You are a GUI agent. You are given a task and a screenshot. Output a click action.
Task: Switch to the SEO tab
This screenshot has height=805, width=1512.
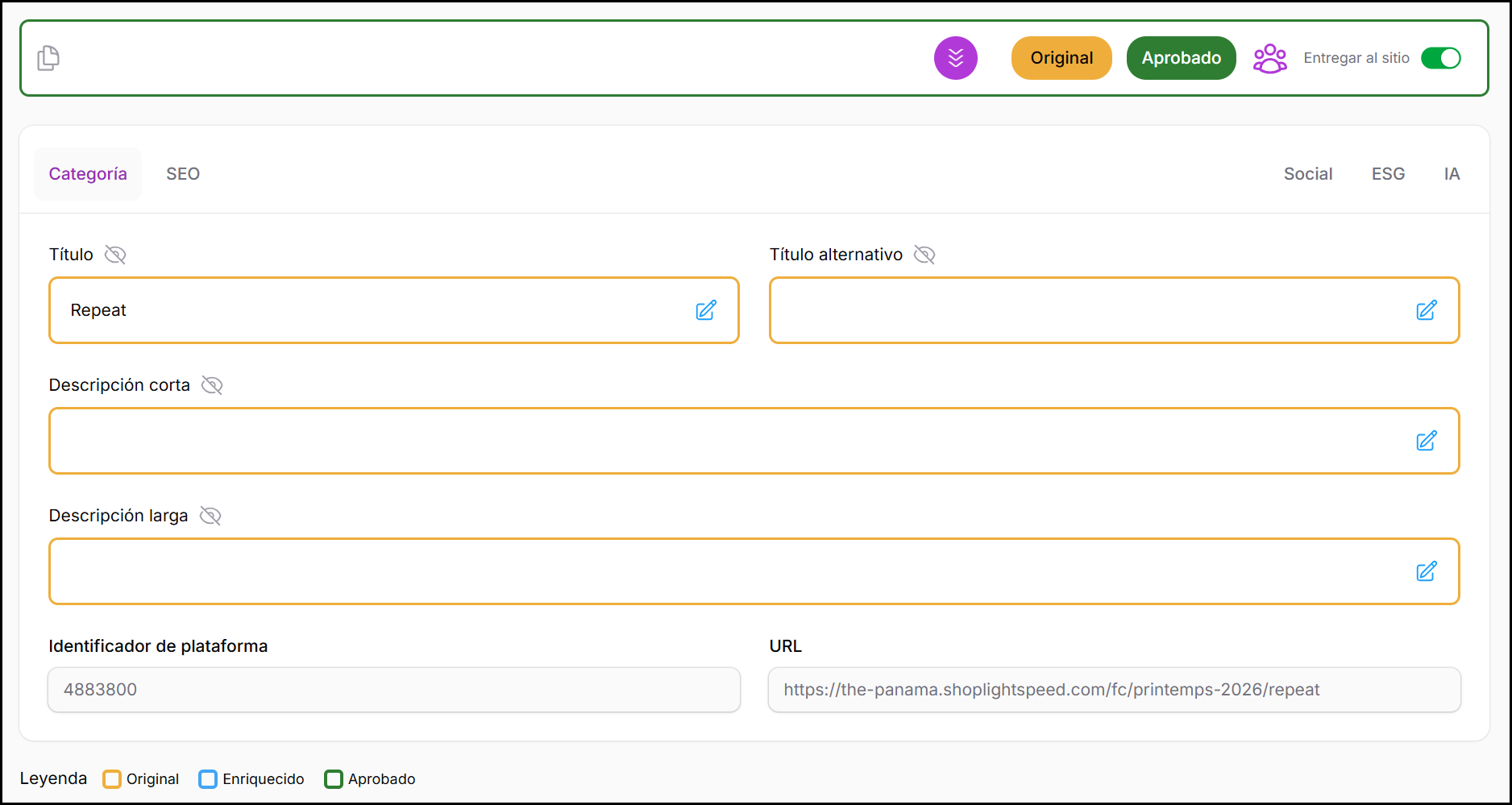[183, 174]
